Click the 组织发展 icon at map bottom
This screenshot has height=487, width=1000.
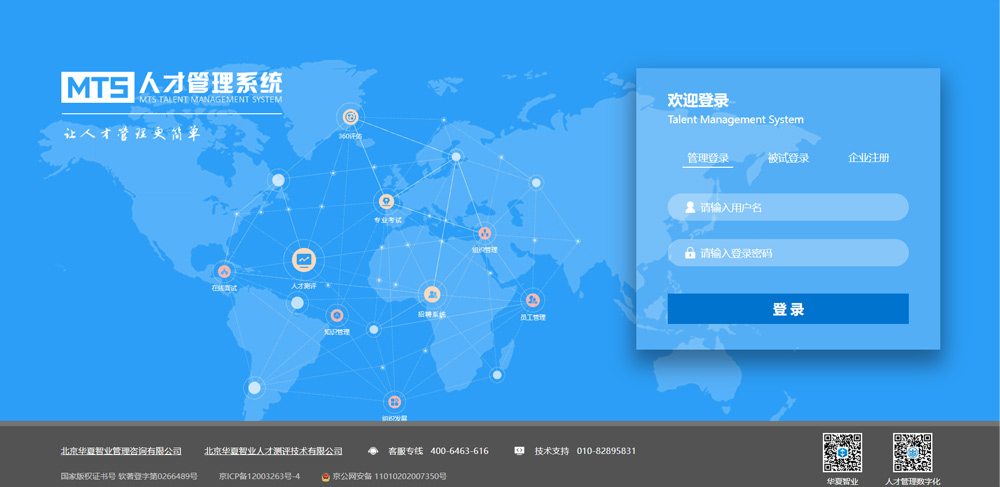(x=394, y=402)
